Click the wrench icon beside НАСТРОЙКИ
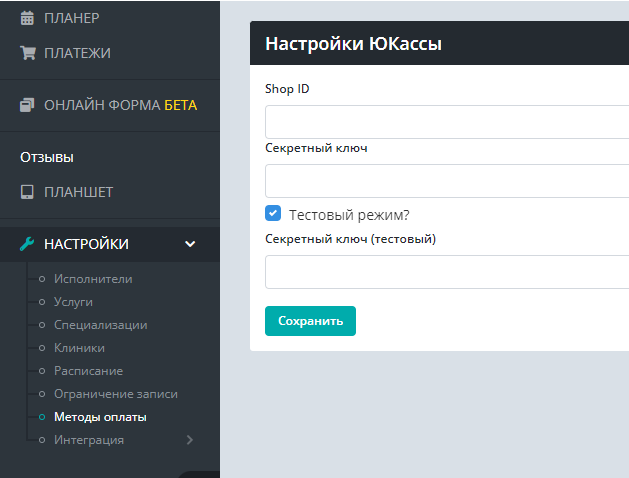The height and width of the screenshot is (478, 629). click(27, 244)
